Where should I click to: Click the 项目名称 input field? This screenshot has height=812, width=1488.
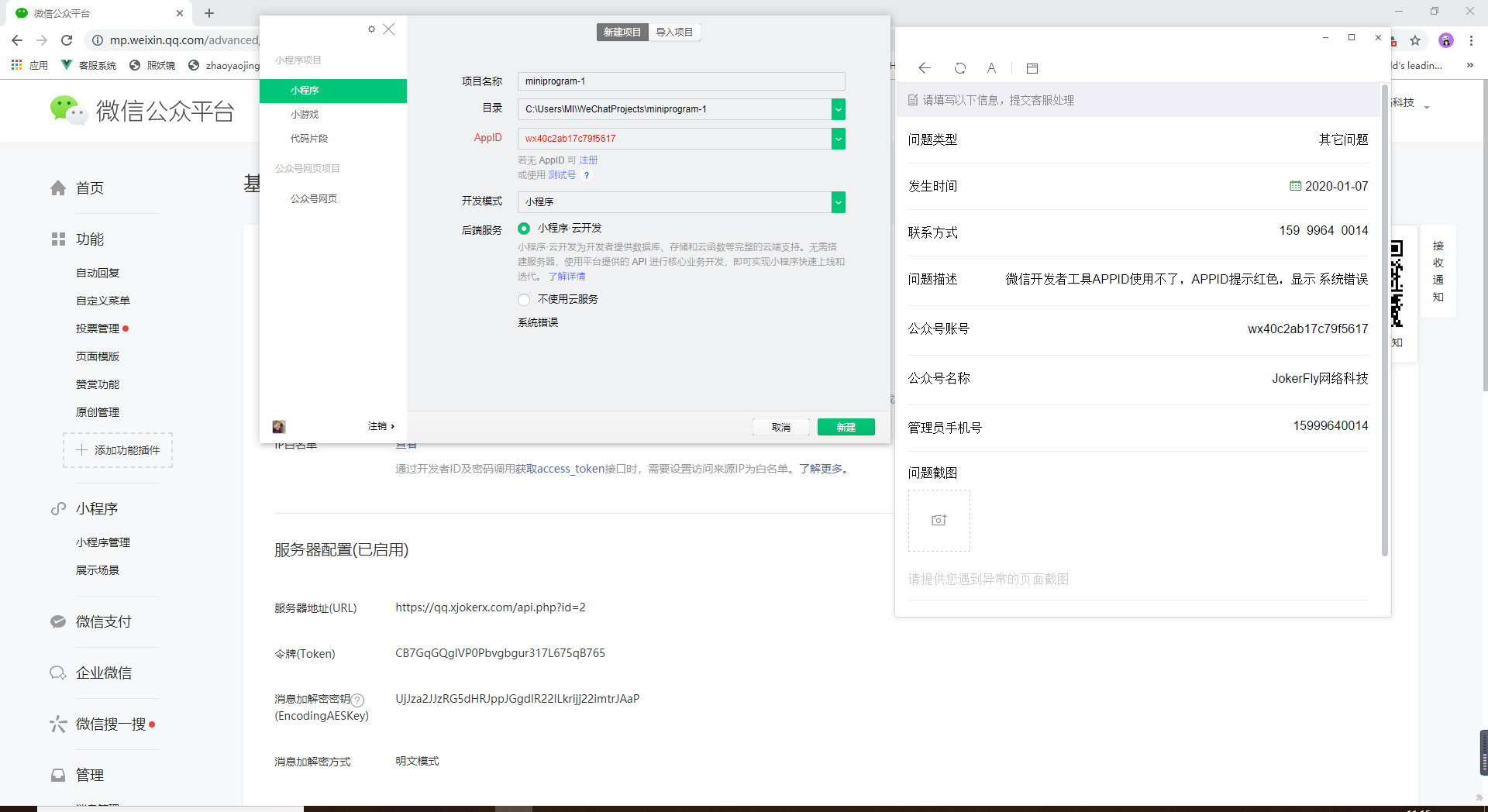click(x=681, y=81)
